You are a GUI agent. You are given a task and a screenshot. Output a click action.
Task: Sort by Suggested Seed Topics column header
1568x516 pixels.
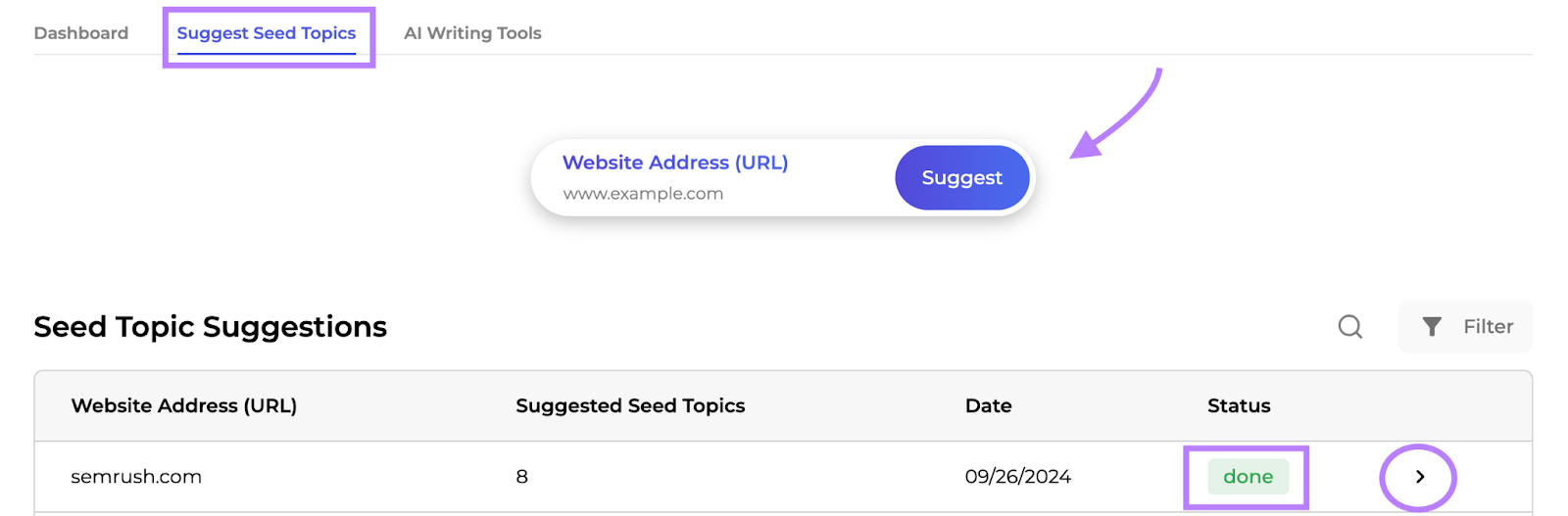pyautogui.click(x=630, y=405)
